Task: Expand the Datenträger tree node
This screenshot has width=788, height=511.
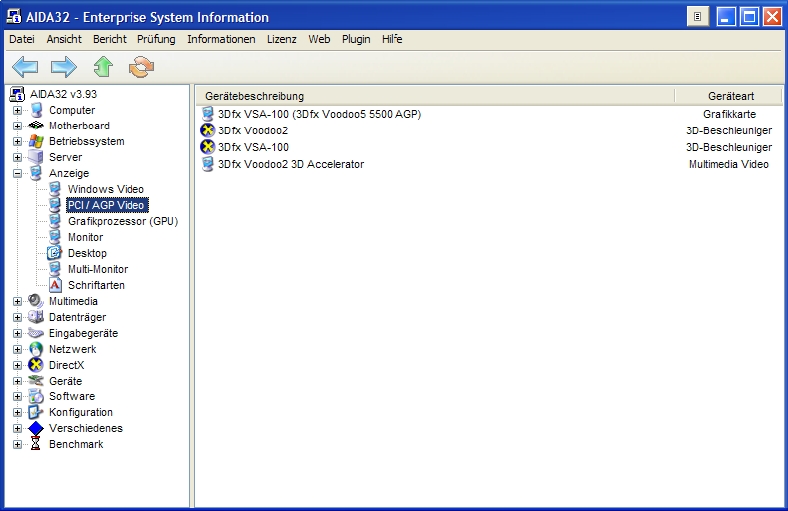Action: pyautogui.click(x=18, y=318)
